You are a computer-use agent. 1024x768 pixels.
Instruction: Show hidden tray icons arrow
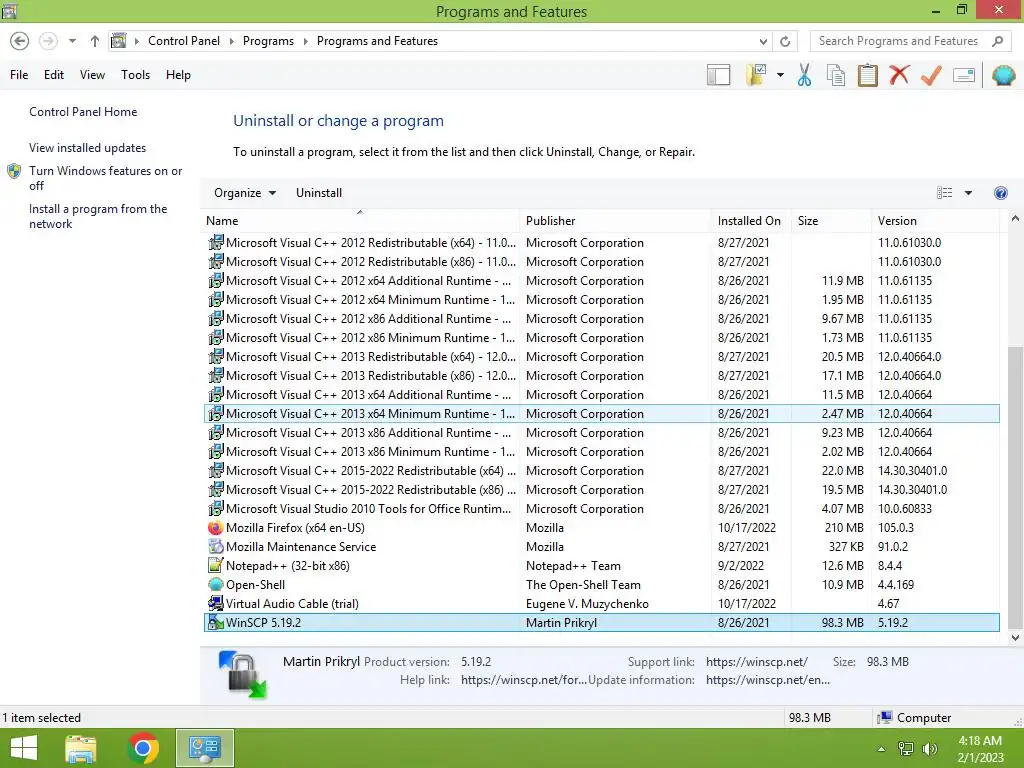tap(881, 749)
